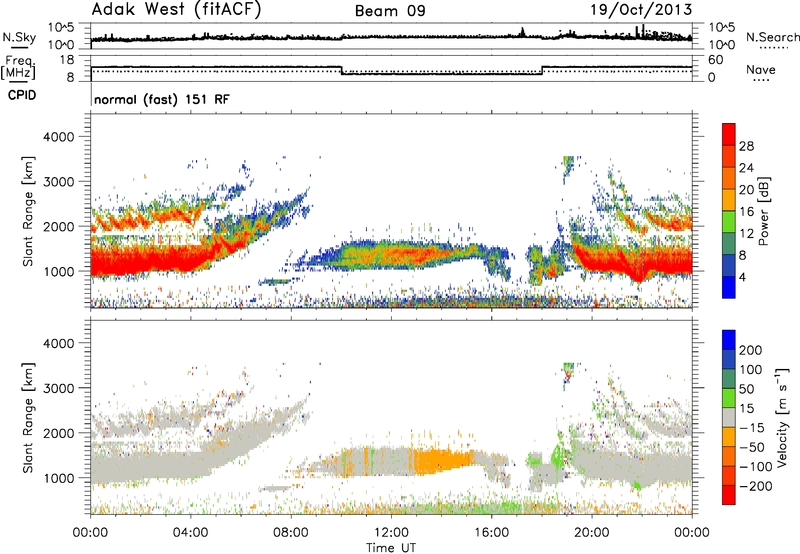This screenshot has width=800, height=554.
Task: Click the 'CPID' label
Action: point(22,95)
